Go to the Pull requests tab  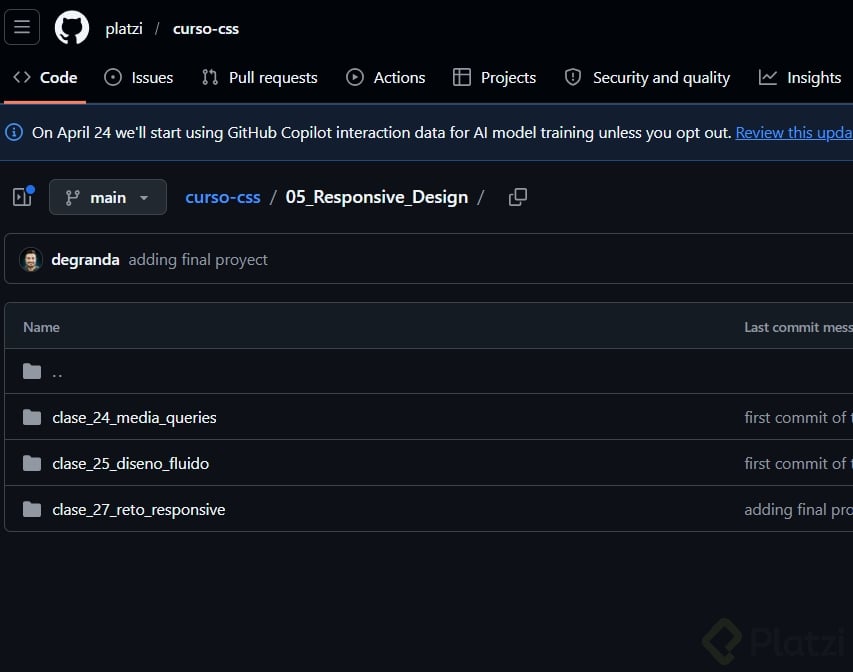(x=259, y=78)
